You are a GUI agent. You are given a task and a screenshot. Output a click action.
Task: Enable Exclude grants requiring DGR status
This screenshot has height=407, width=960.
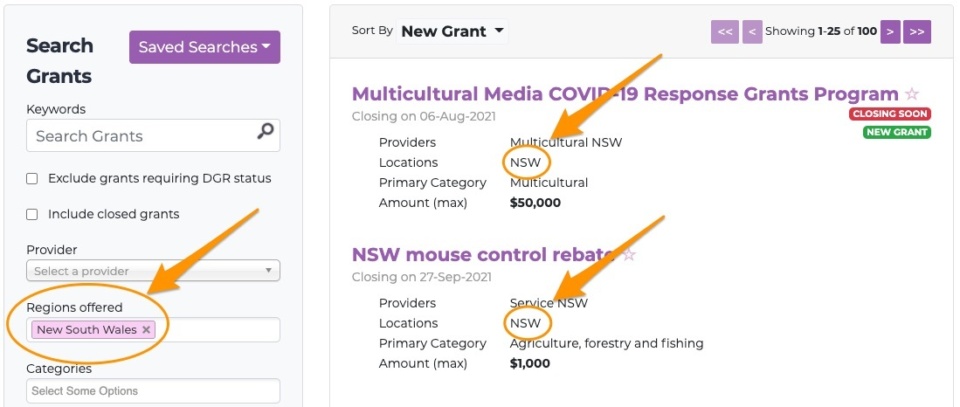click(32, 179)
